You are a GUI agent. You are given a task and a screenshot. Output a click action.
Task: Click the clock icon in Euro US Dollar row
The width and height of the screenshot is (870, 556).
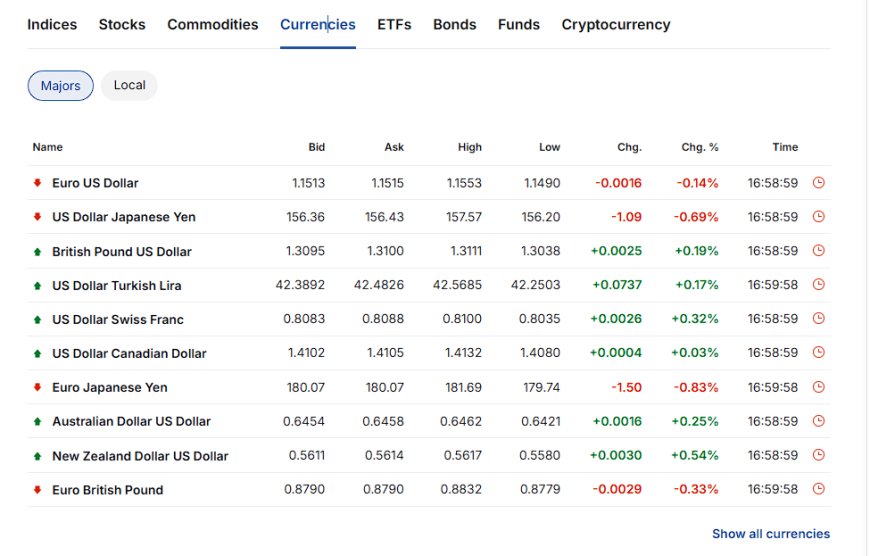point(818,183)
